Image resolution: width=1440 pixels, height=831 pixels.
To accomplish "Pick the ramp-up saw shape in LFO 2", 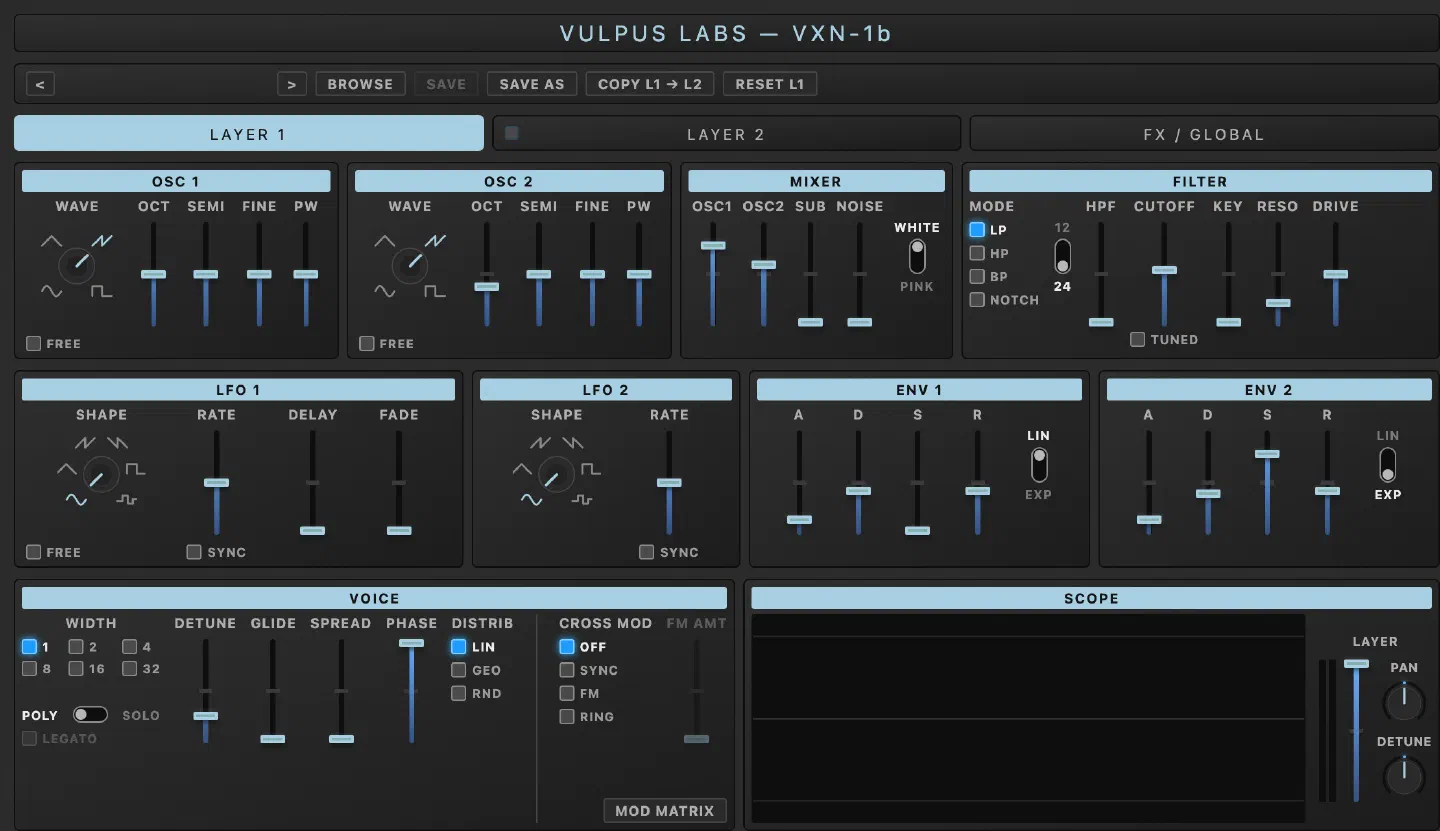I will coord(541,442).
